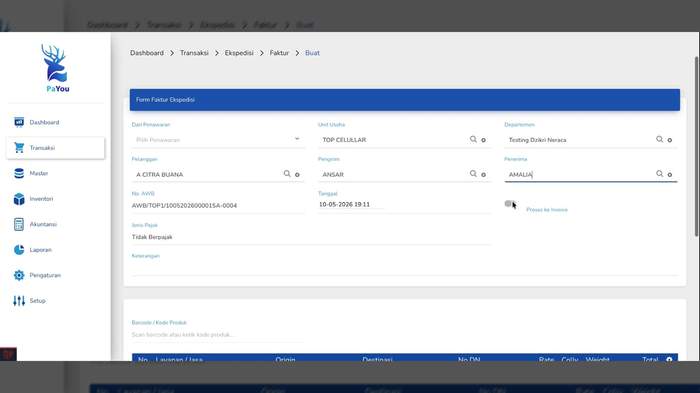Click the Form Faktur Ekspedisi header bar
The image size is (700, 393).
(x=404, y=100)
